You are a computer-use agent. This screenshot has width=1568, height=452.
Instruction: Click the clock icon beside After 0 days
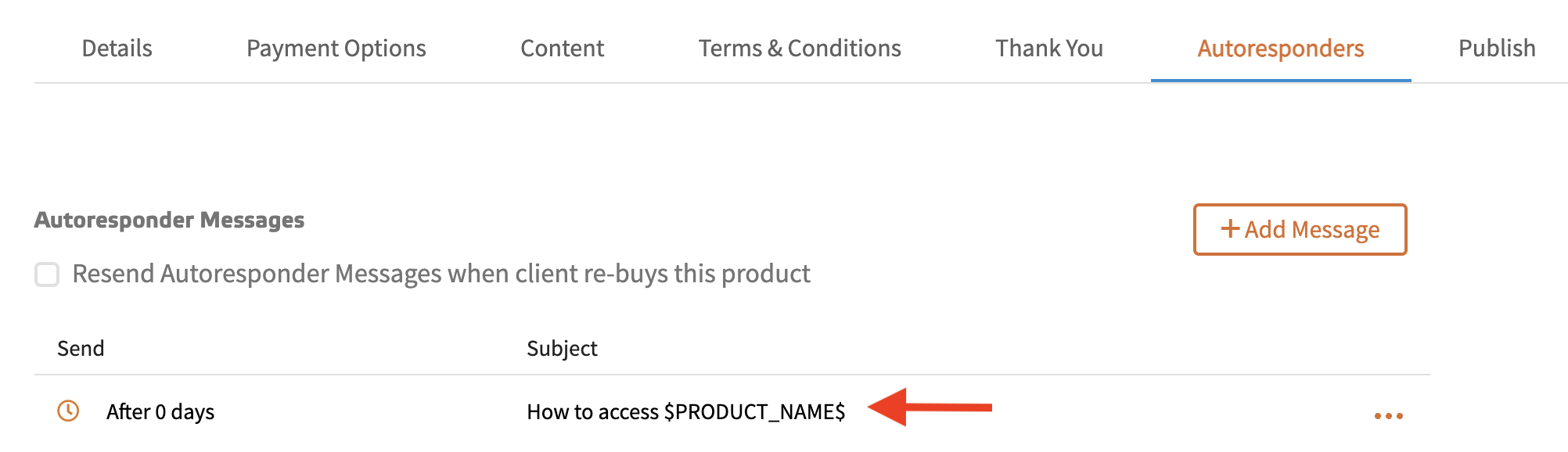pos(69,411)
